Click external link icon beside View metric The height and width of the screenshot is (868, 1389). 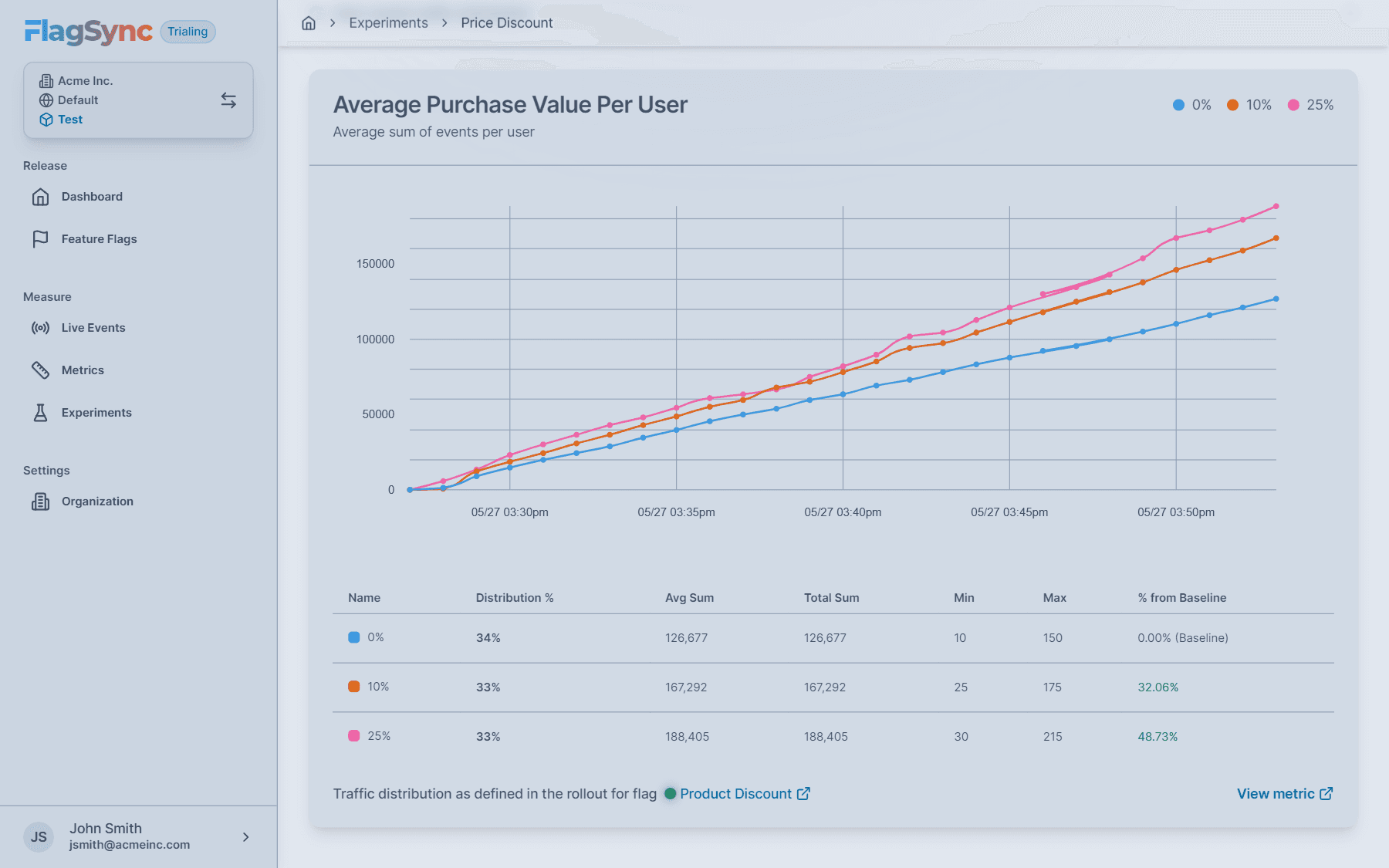pos(1326,794)
